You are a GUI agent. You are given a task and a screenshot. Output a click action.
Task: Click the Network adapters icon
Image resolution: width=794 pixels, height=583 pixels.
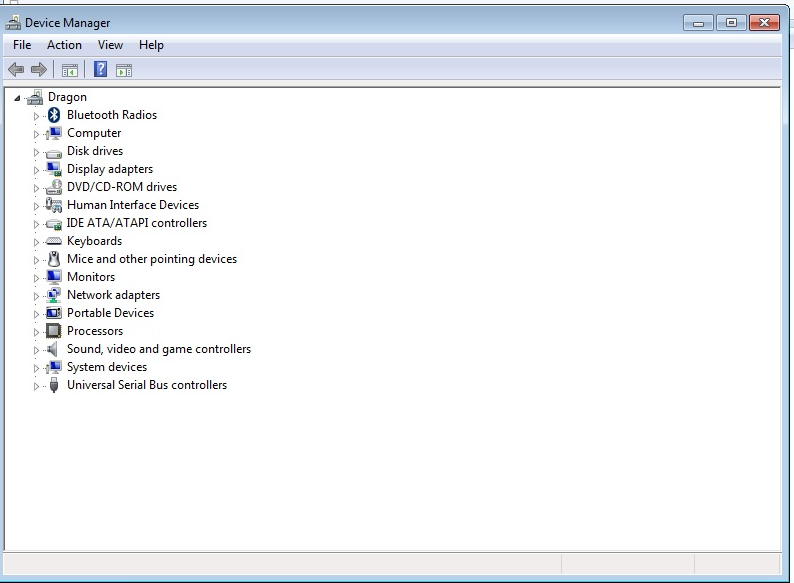coord(54,295)
